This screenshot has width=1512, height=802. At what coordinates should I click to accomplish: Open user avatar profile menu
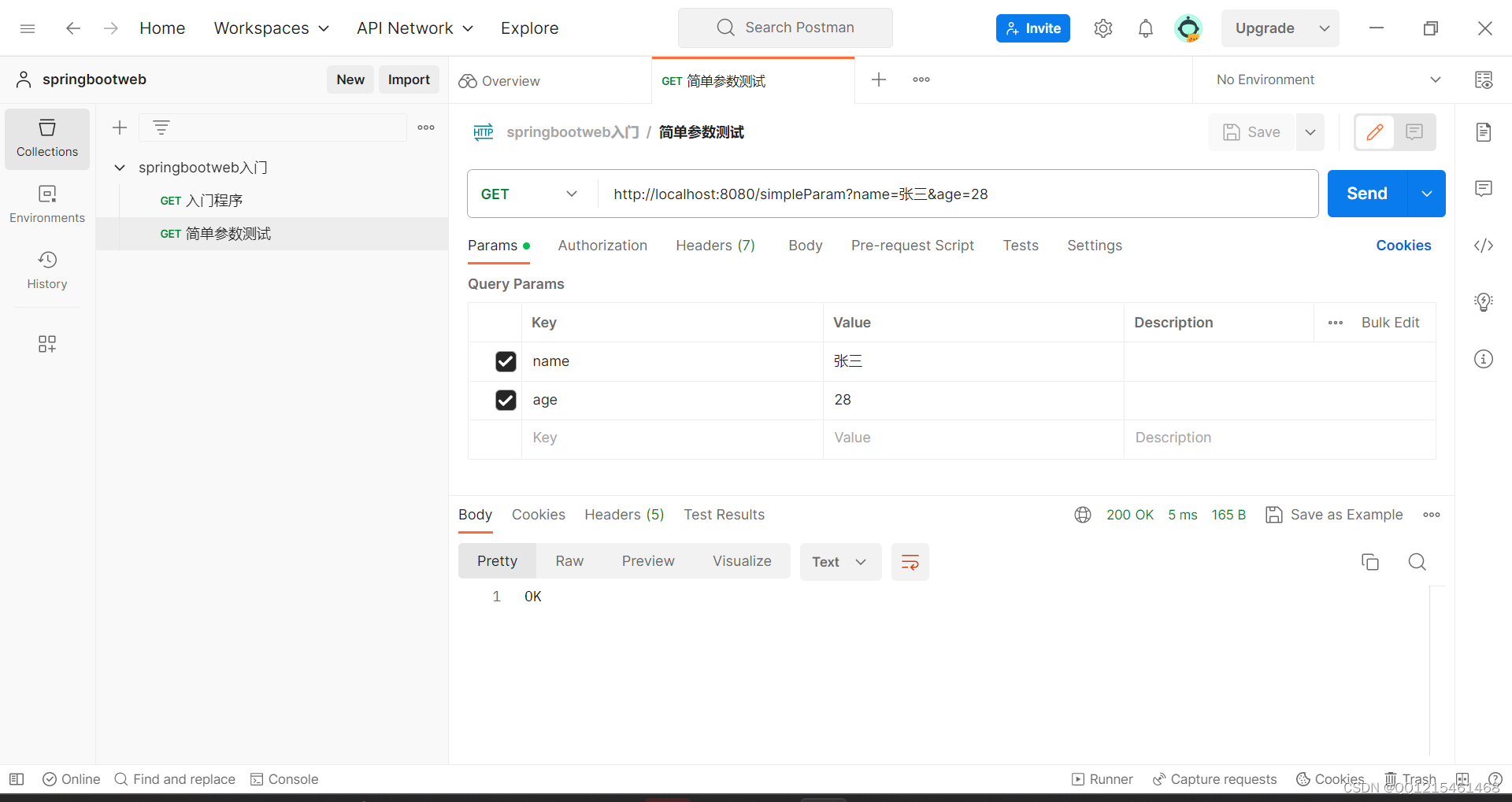point(1188,28)
